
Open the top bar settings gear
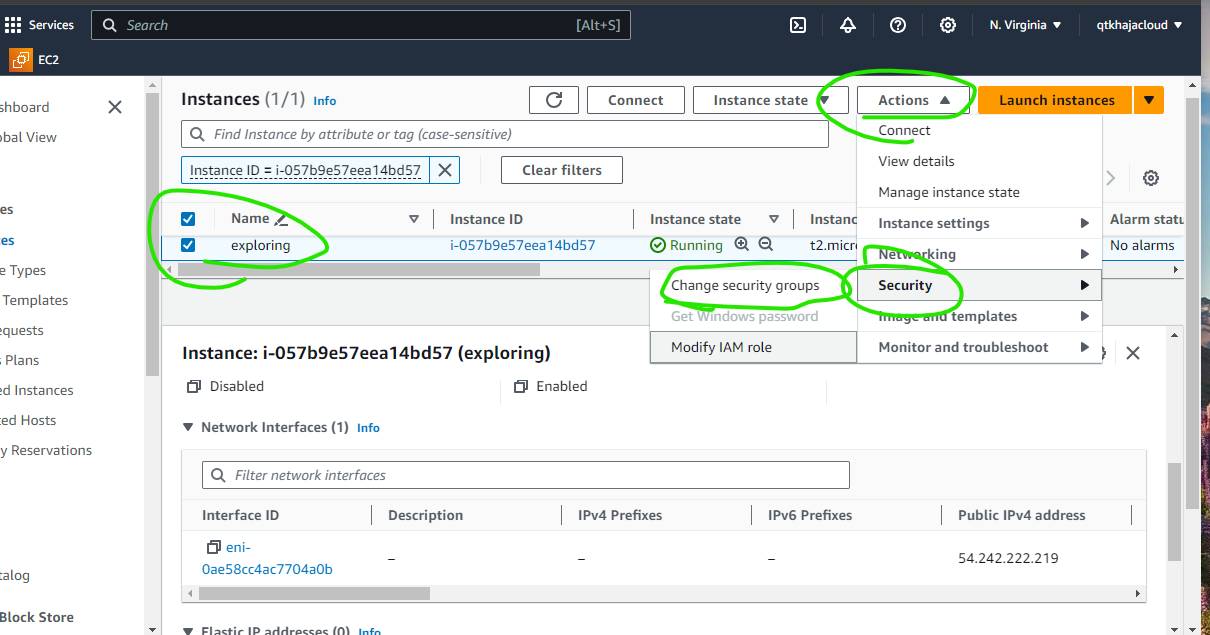tap(947, 25)
